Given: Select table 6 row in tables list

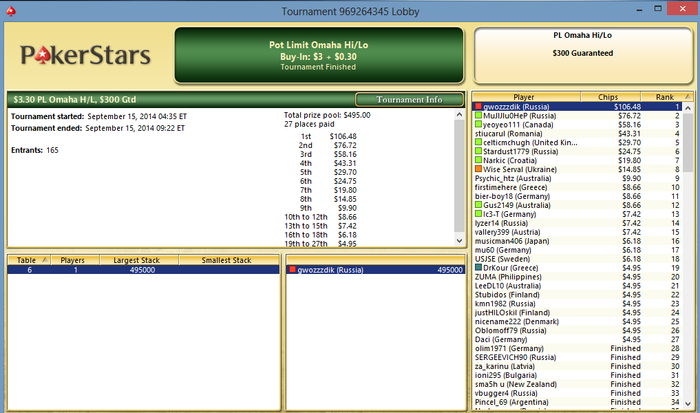Looking at the screenshot, I should tap(143, 270).
